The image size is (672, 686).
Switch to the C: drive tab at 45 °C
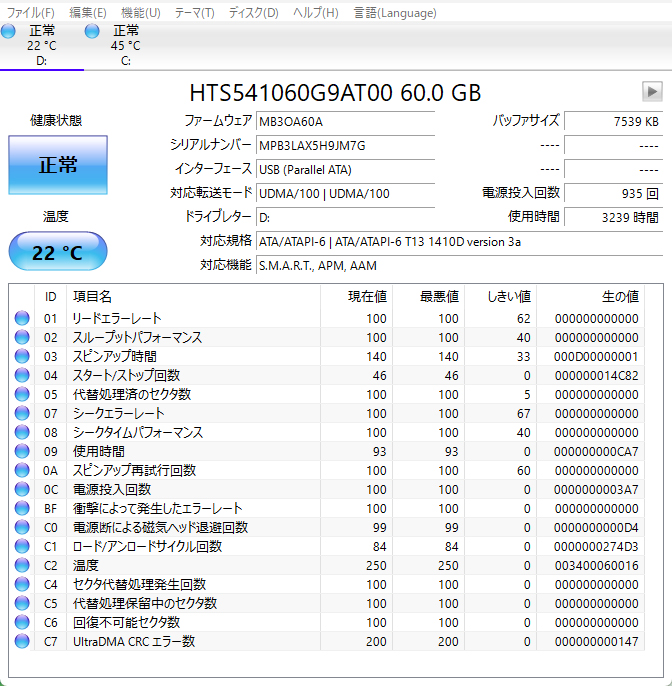click(x=126, y=45)
